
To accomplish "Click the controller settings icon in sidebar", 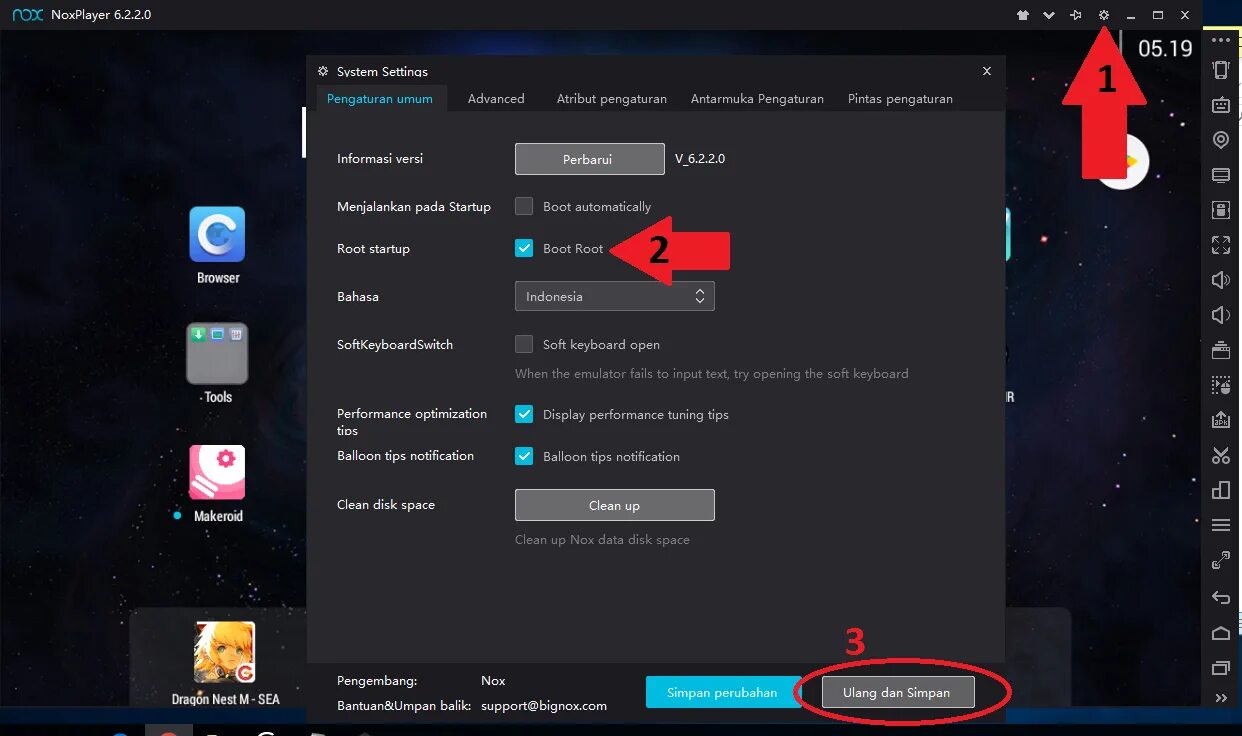I will tap(1221, 210).
